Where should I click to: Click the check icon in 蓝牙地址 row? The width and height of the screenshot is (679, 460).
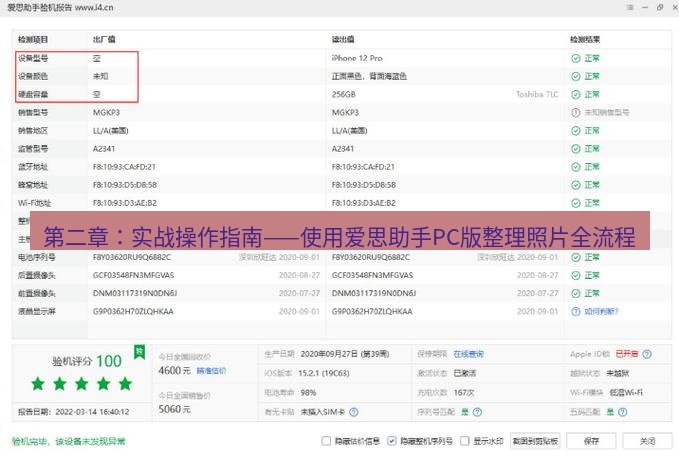(576, 167)
